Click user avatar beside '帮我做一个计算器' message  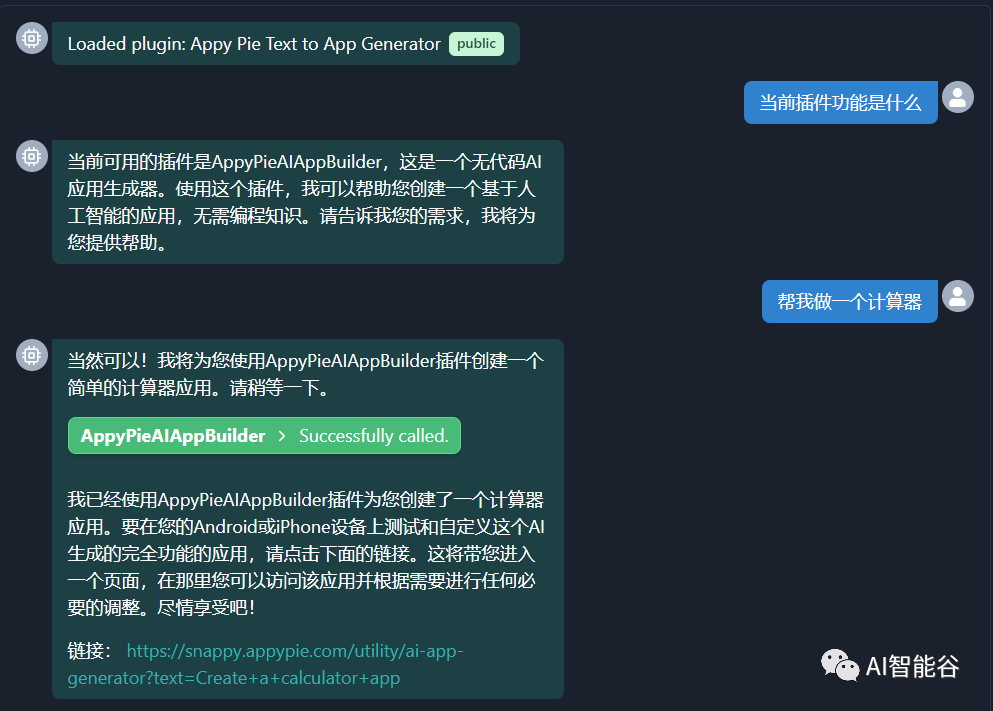coord(958,296)
